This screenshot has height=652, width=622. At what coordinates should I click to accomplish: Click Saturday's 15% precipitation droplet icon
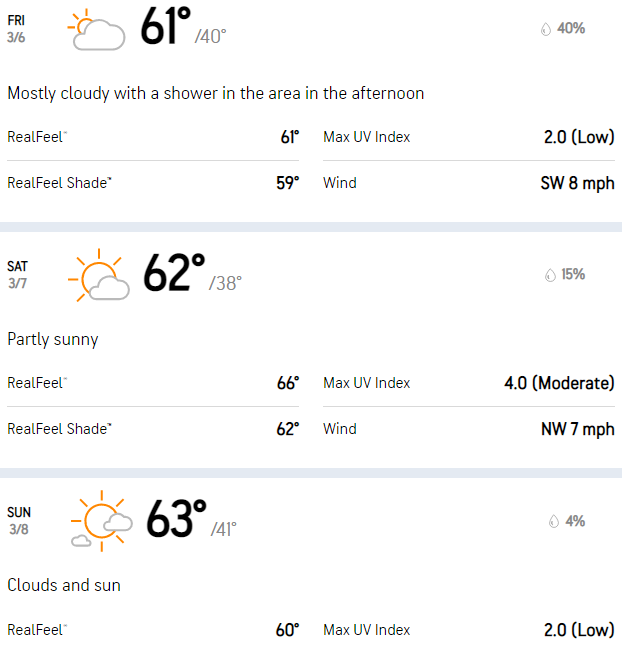(550, 275)
